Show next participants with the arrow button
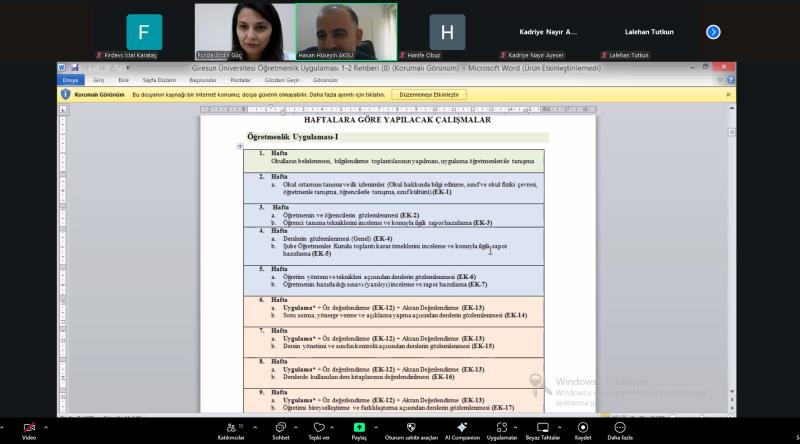Image resolution: width=800 pixels, height=444 pixels. (x=713, y=32)
